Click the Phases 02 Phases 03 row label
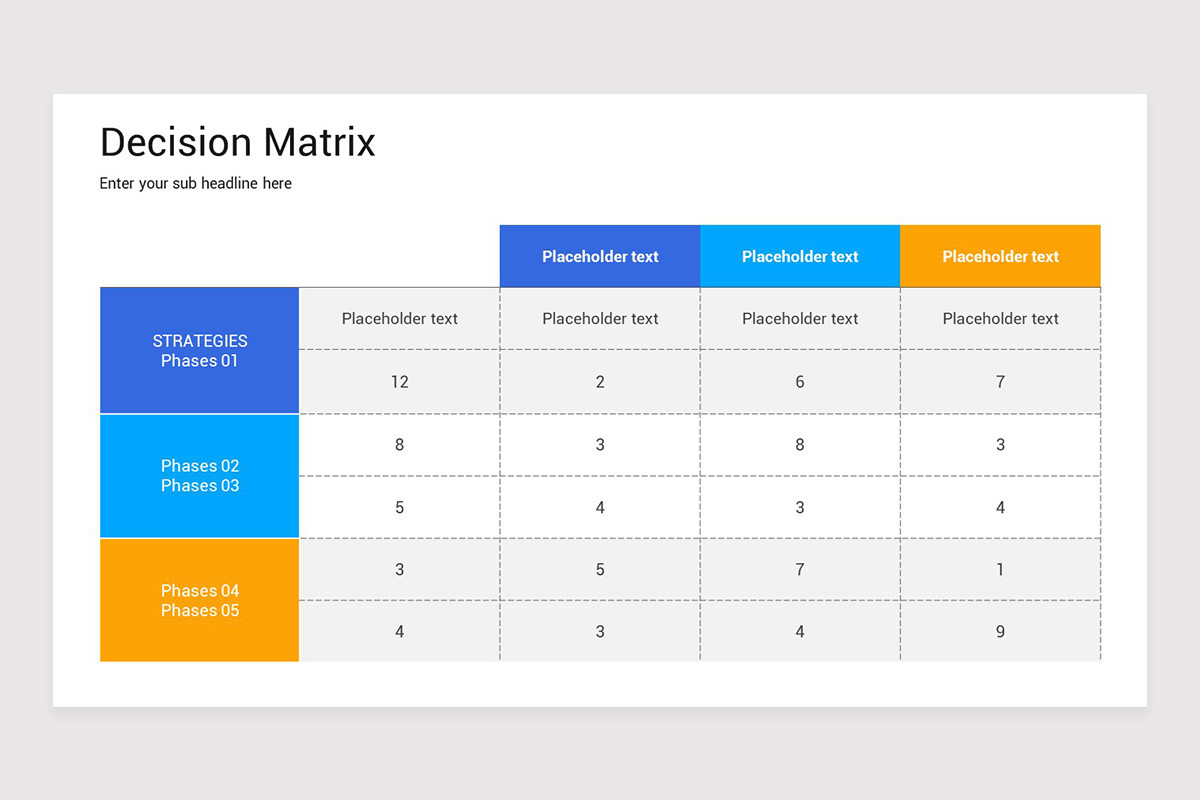 pyautogui.click(x=200, y=476)
